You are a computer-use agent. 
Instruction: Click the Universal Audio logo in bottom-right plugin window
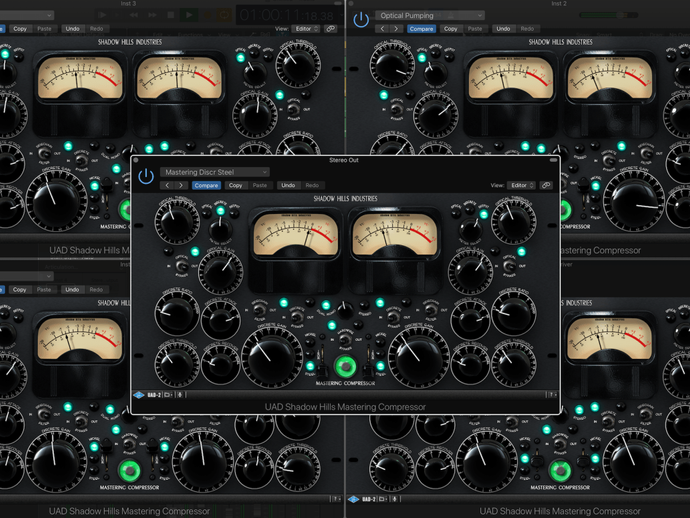353,499
